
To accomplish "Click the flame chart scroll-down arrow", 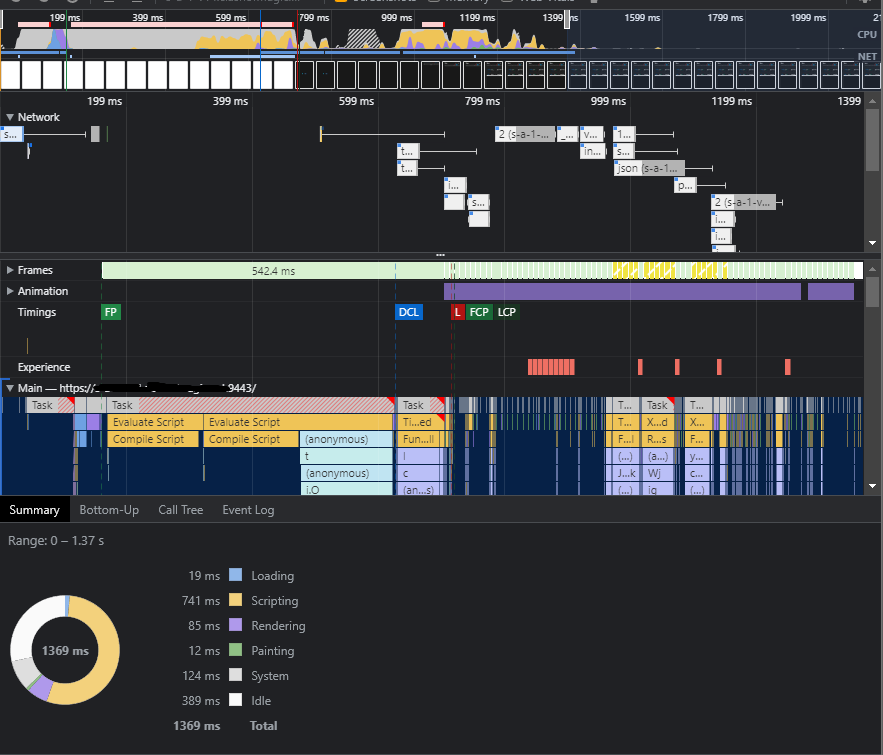I will (x=872, y=486).
